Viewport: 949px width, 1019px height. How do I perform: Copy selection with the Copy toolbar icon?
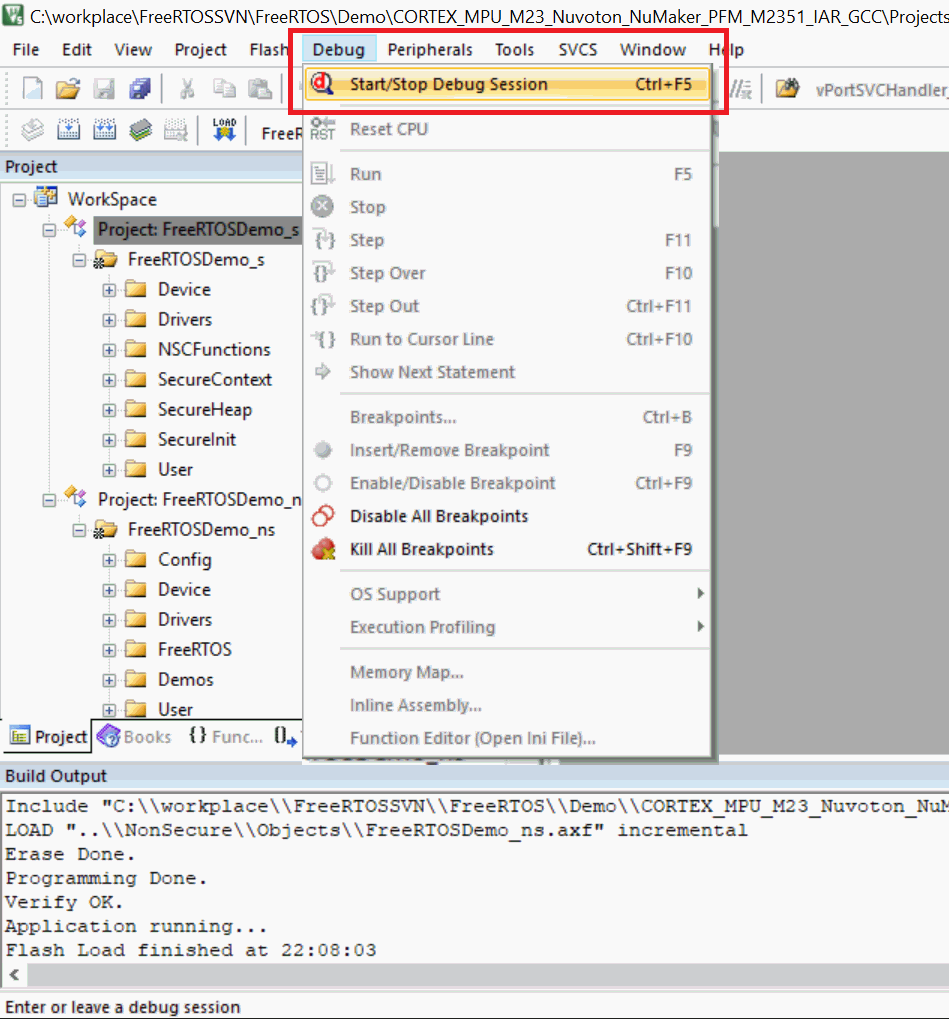point(222,88)
